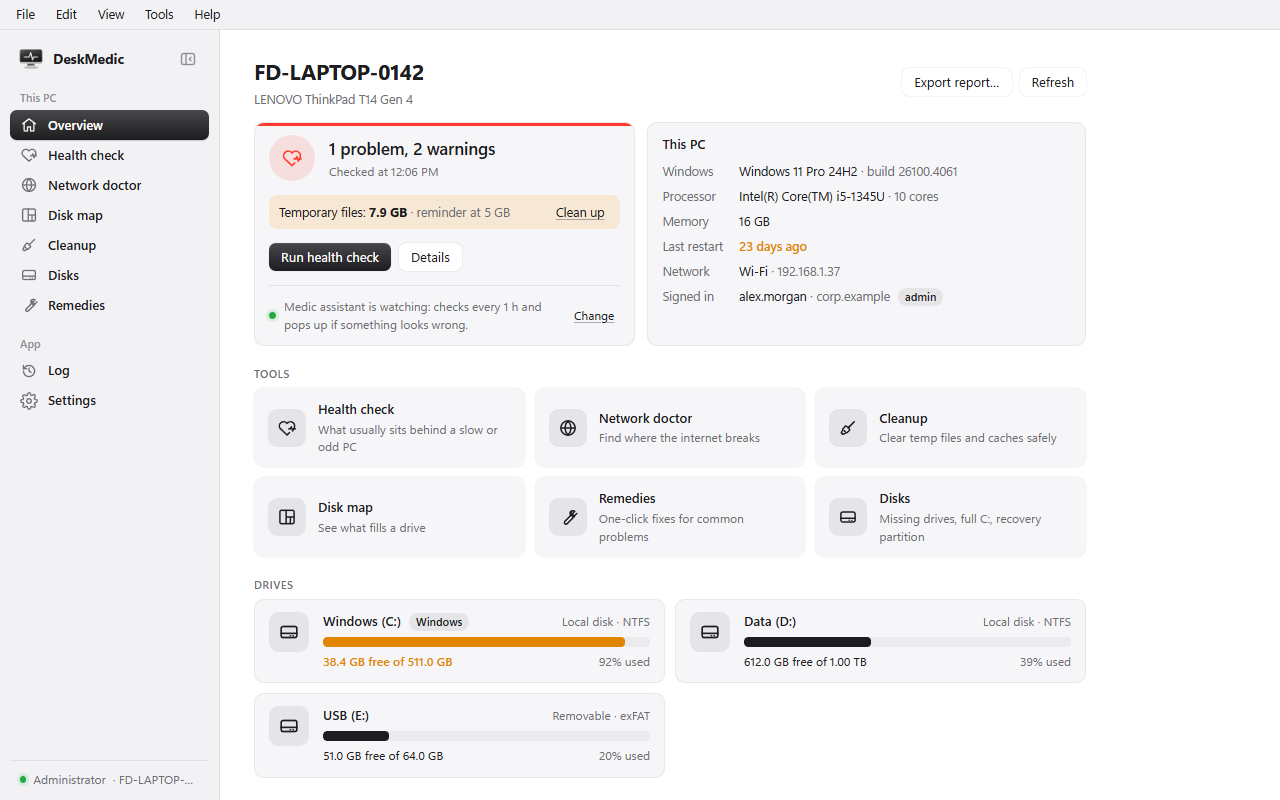Click the Clean up link for temporary files
The height and width of the screenshot is (800, 1280).
tap(580, 212)
